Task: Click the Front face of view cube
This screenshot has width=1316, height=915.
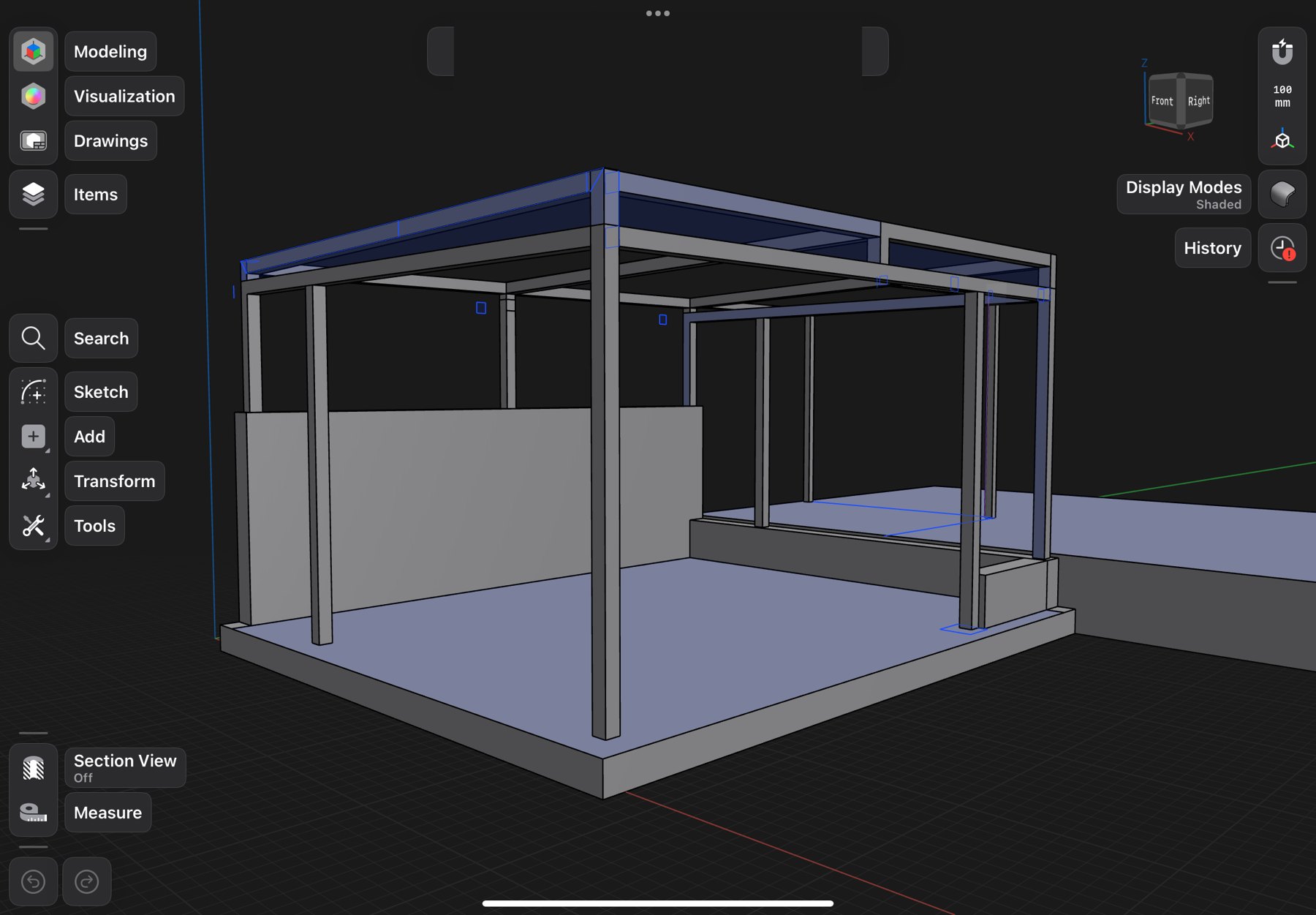Action: click(x=1162, y=101)
